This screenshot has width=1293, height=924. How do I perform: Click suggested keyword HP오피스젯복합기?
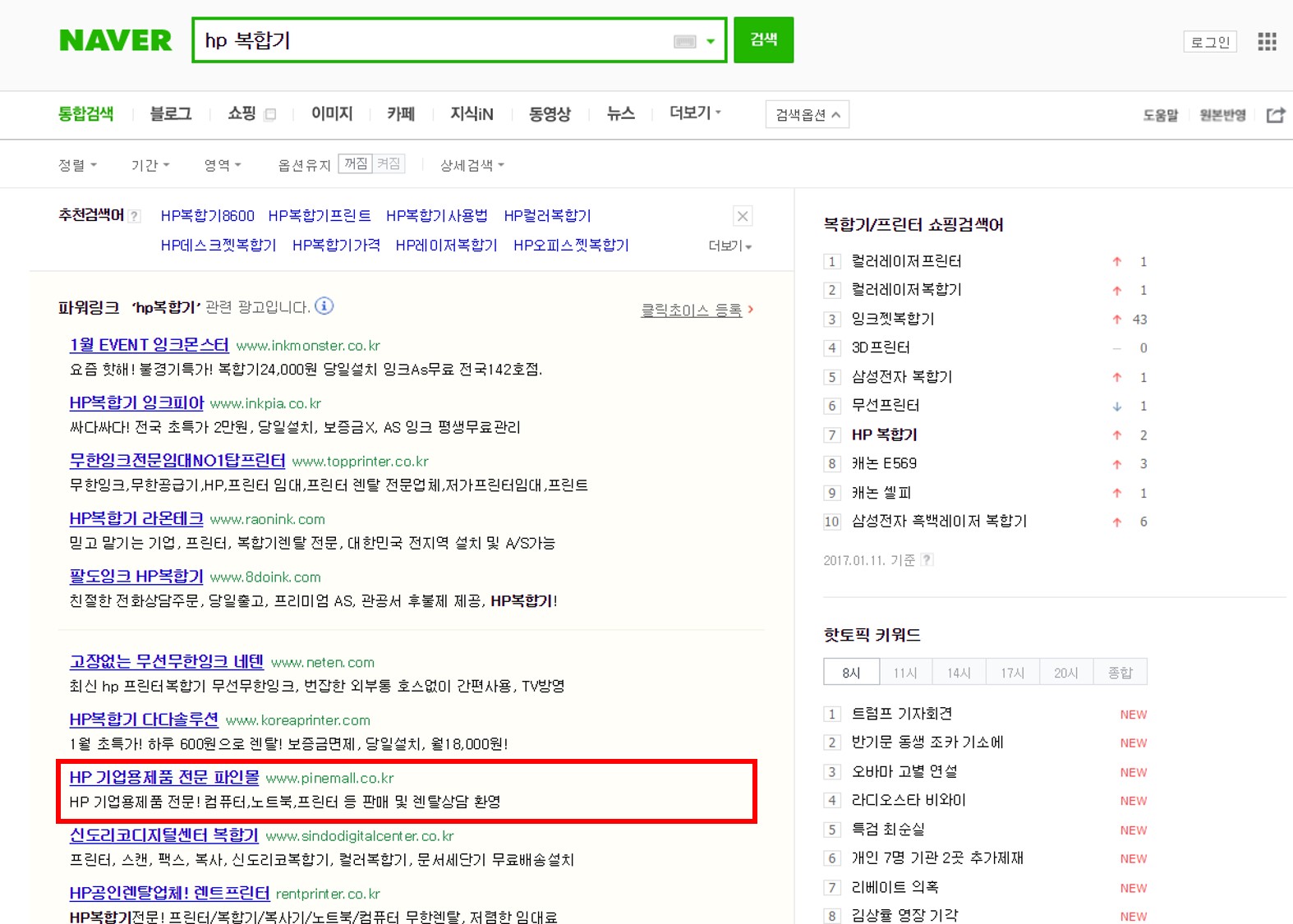pos(571,246)
